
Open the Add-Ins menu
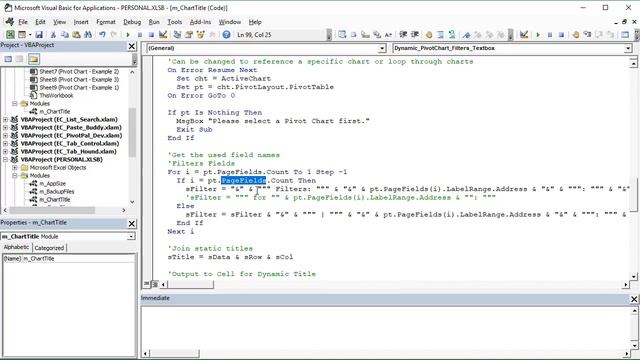pos(200,22)
